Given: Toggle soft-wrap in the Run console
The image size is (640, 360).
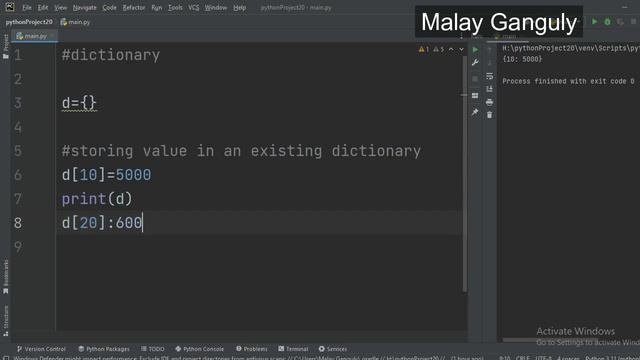Looking at the screenshot, I should 489,76.
